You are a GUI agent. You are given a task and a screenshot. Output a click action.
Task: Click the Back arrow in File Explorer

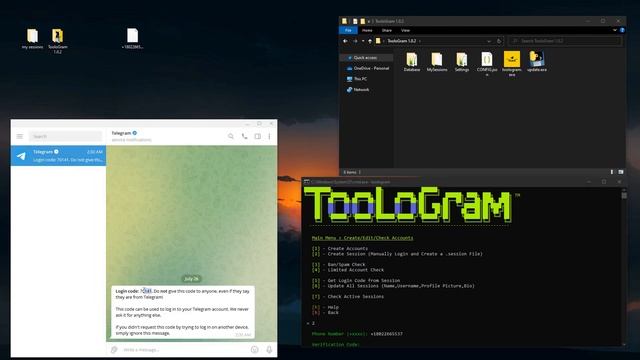[345, 41]
